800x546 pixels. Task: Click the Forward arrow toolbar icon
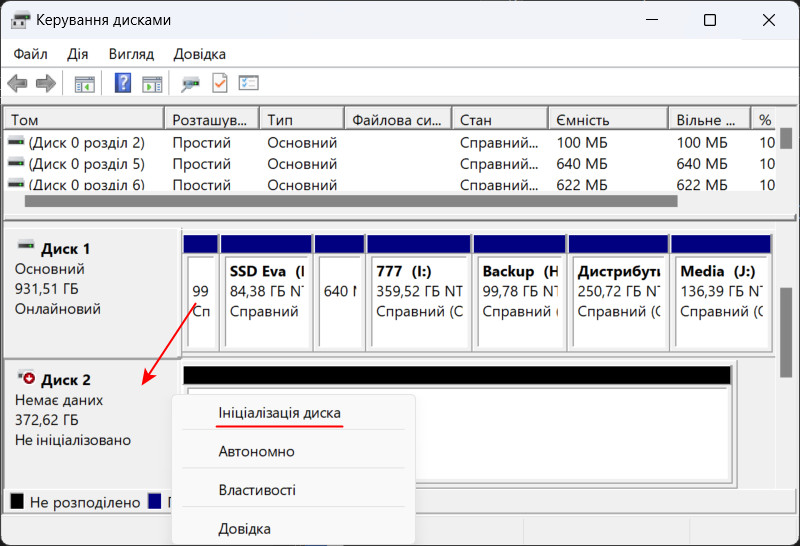[46, 83]
